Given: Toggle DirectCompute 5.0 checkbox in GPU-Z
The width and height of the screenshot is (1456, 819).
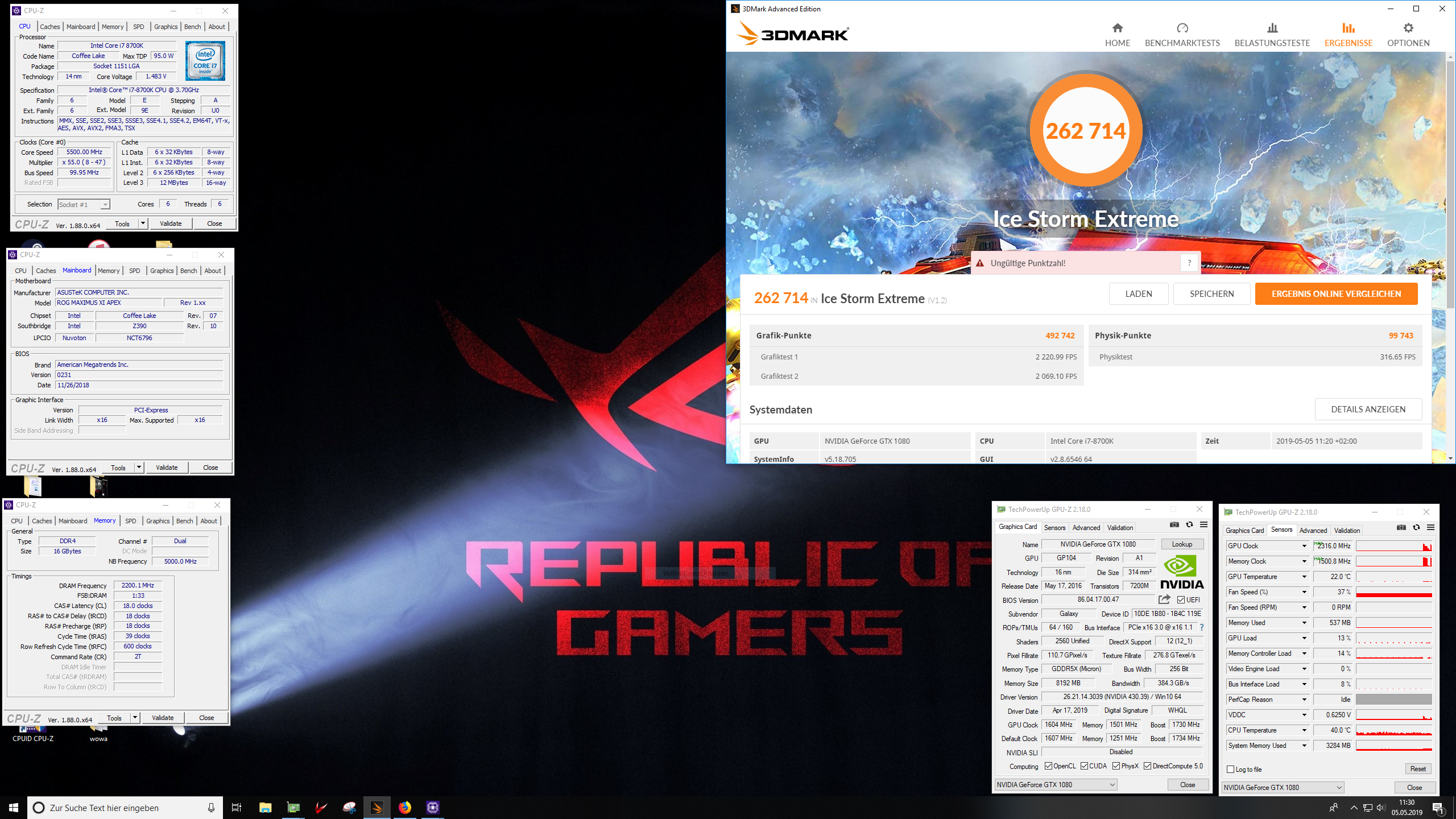Looking at the screenshot, I should [1147, 766].
